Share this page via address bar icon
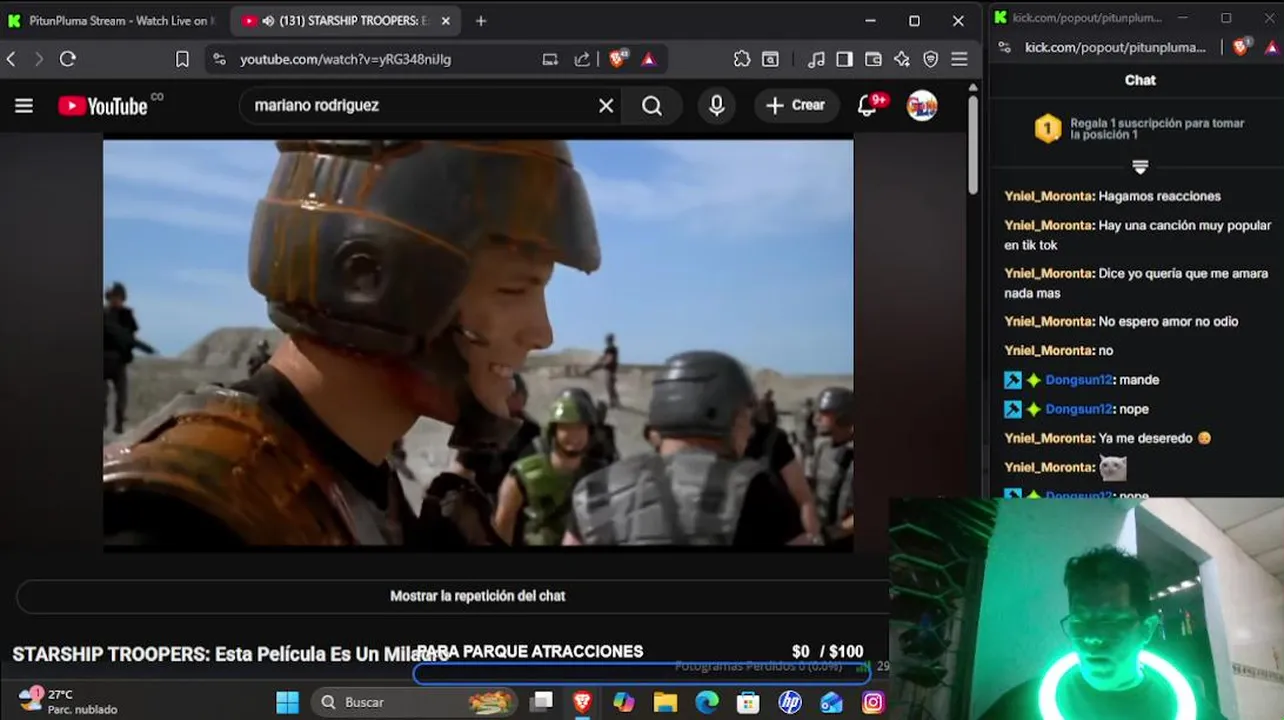Screen dimensions: 1284x720 [582, 59]
